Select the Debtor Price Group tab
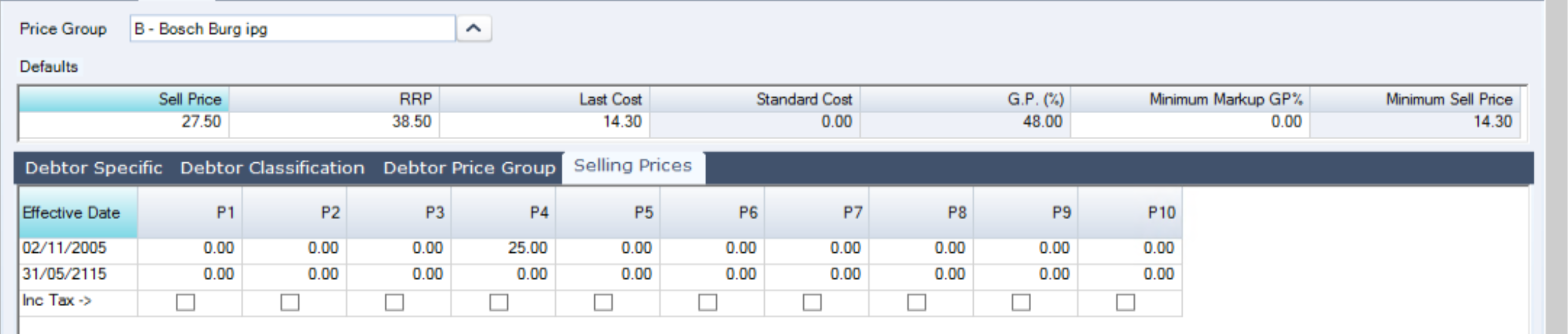This screenshot has width=1568, height=334. pos(469,168)
